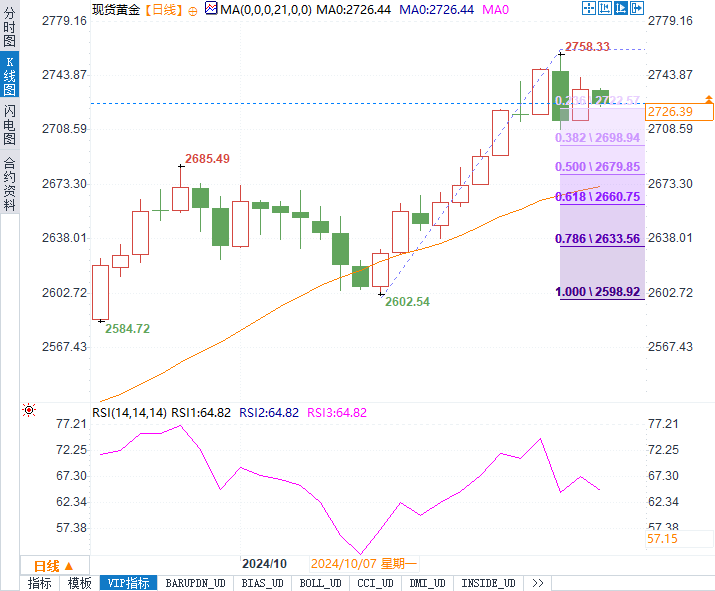Screen dimensions: 715x591
Task: Click the red sun icon beside RSI
Action: [29, 410]
